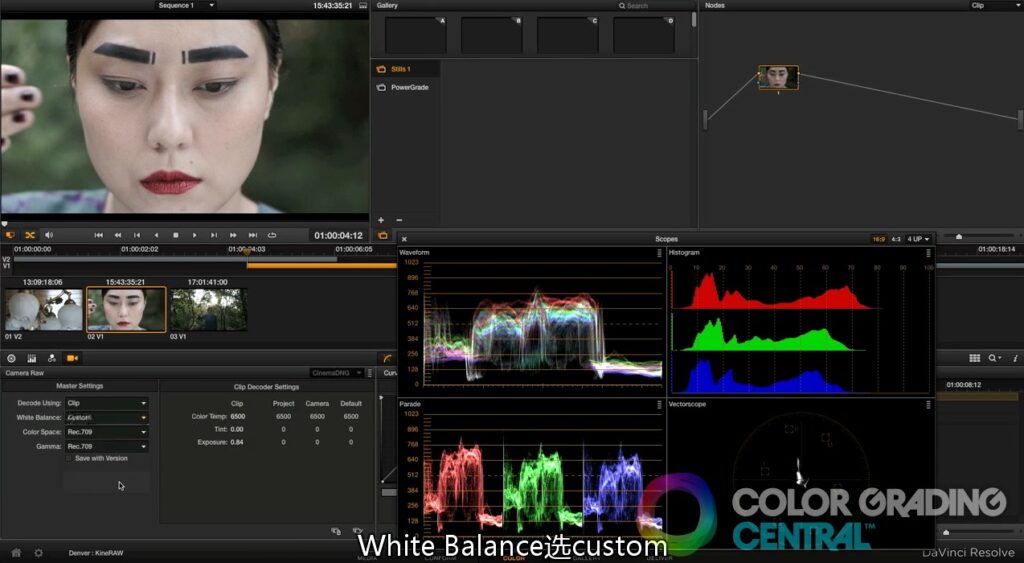This screenshot has height=563, width=1024.
Task: Open the Camera Raw palette icon
Action: tap(72, 359)
